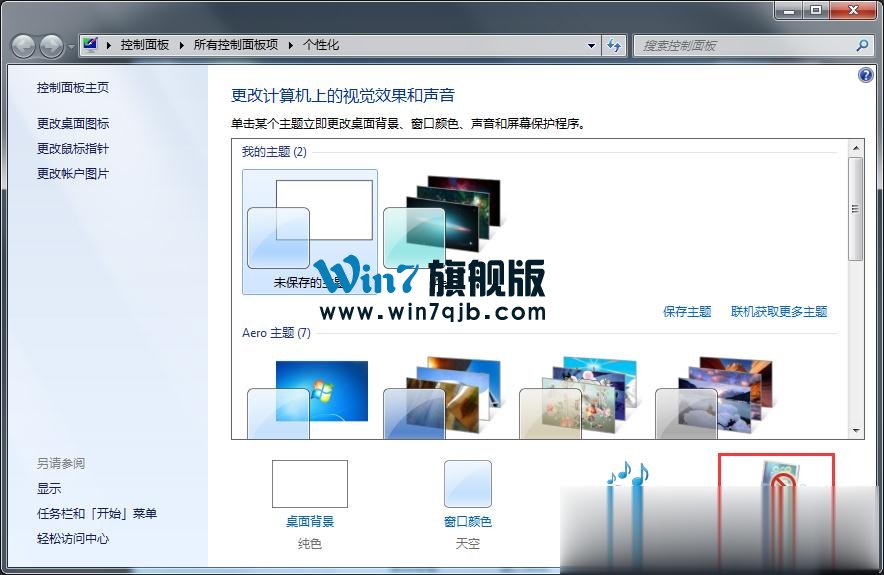Open 显示 link under 另请参阅
Viewport: 884px width, 575px height.
pyautogui.click(x=49, y=489)
